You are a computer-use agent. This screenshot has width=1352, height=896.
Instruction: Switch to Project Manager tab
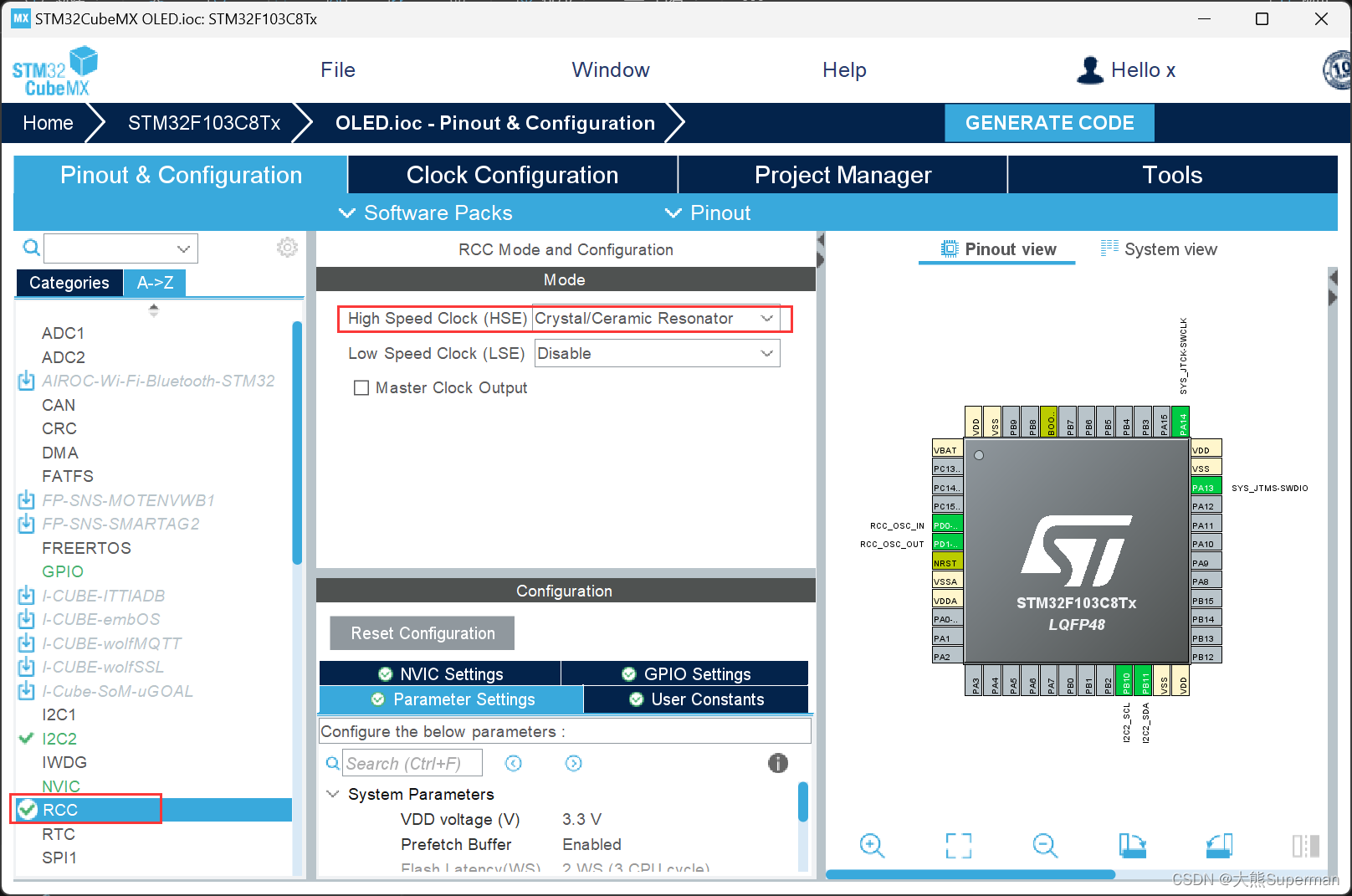842,175
